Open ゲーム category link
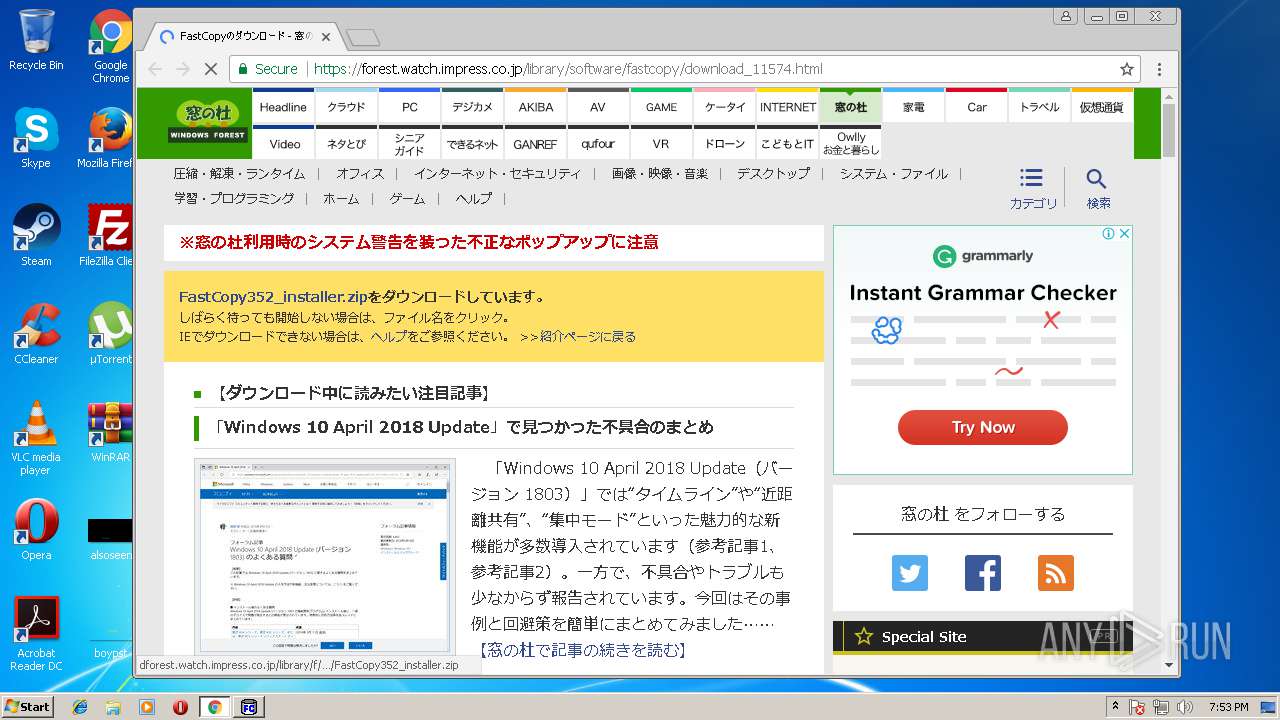Screen dimensions: 1280x720 click(407, 198)
